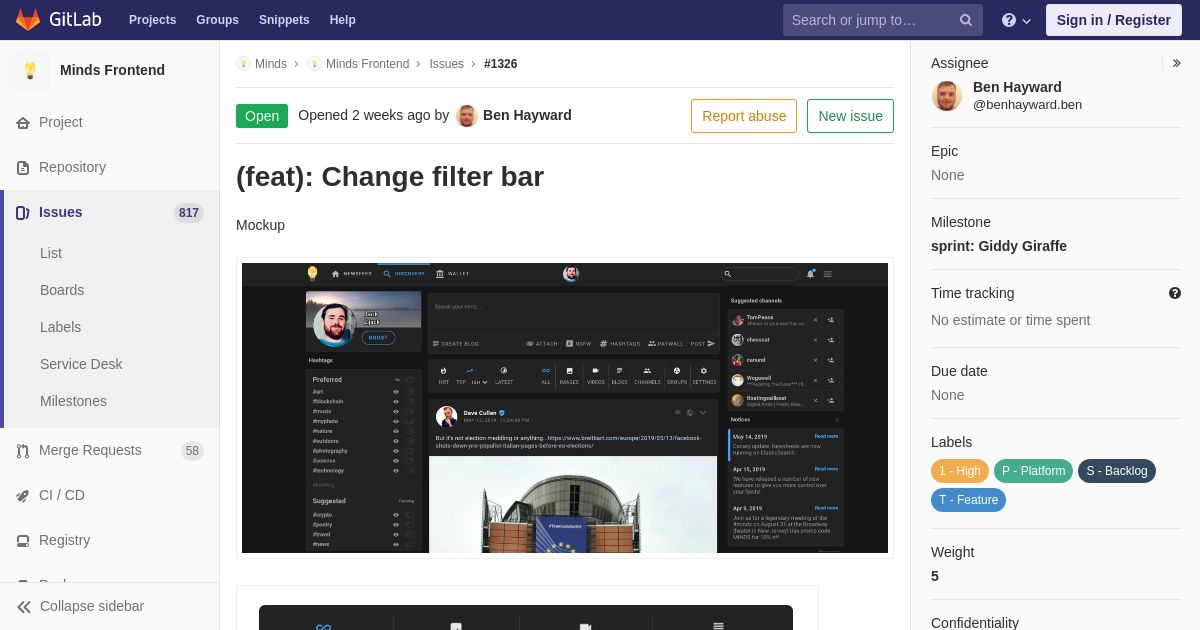Click Sign in / Register button
The width and height of the screenshot is (1200, 630).
(x=1113, y=20)
